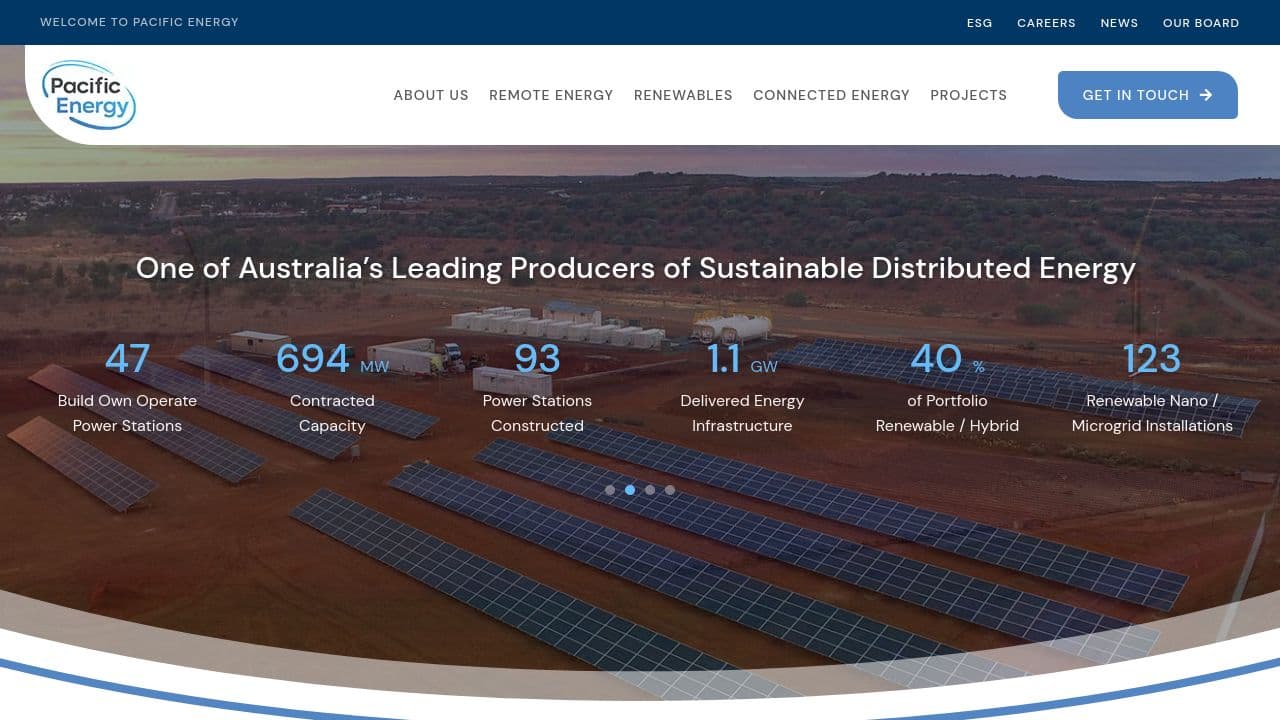Open the CAREERS page link
1280x720 pixels.
(x=1046, y=22)
